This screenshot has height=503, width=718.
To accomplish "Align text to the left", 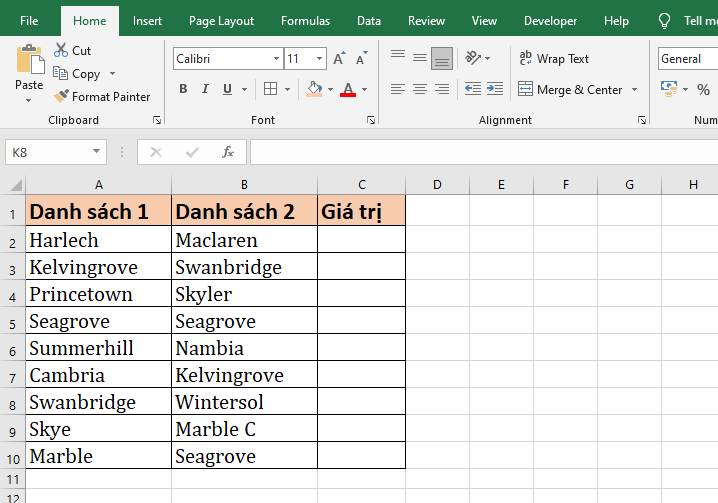I will [397, 89].
